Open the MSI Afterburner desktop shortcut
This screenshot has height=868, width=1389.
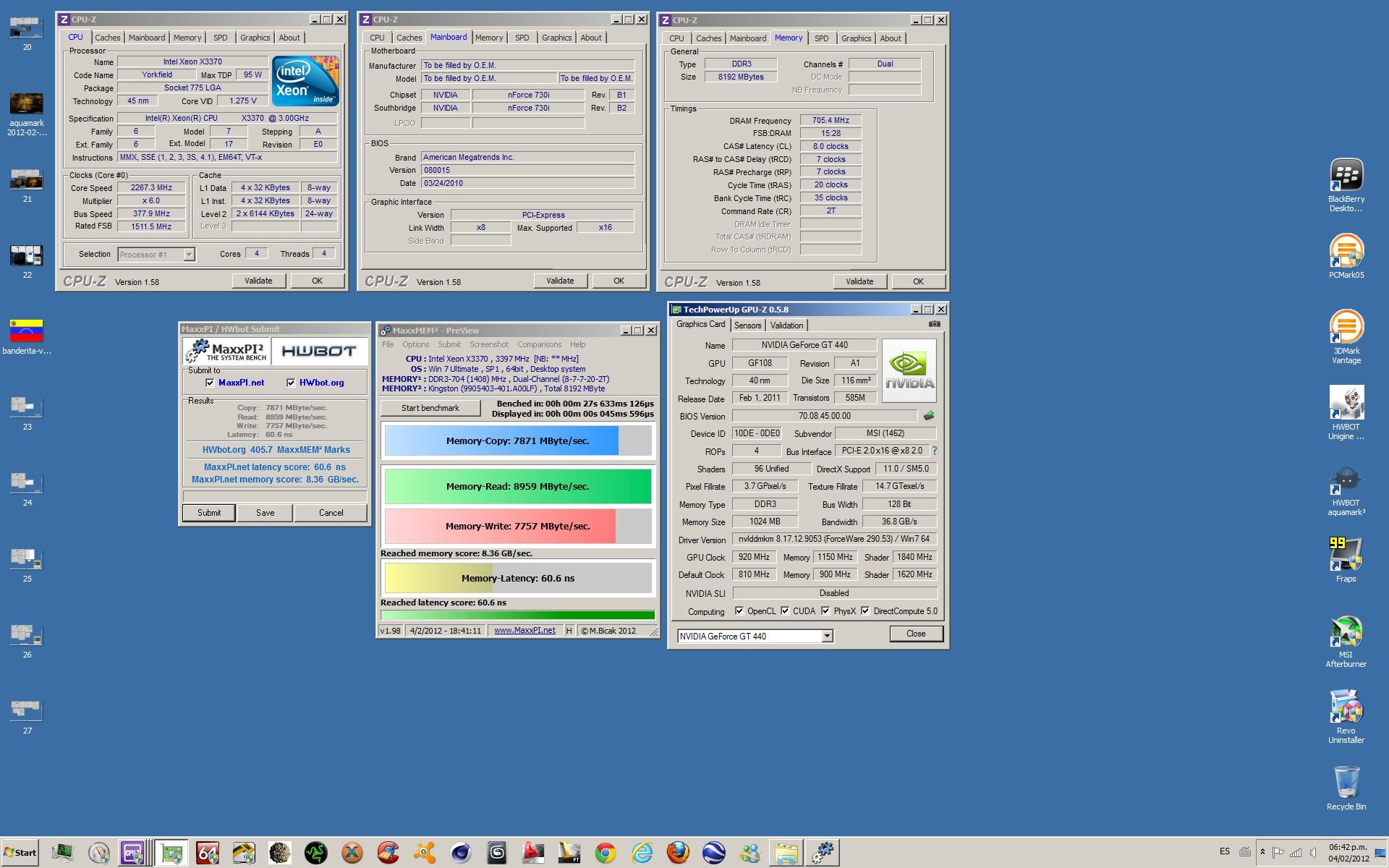1346,640
